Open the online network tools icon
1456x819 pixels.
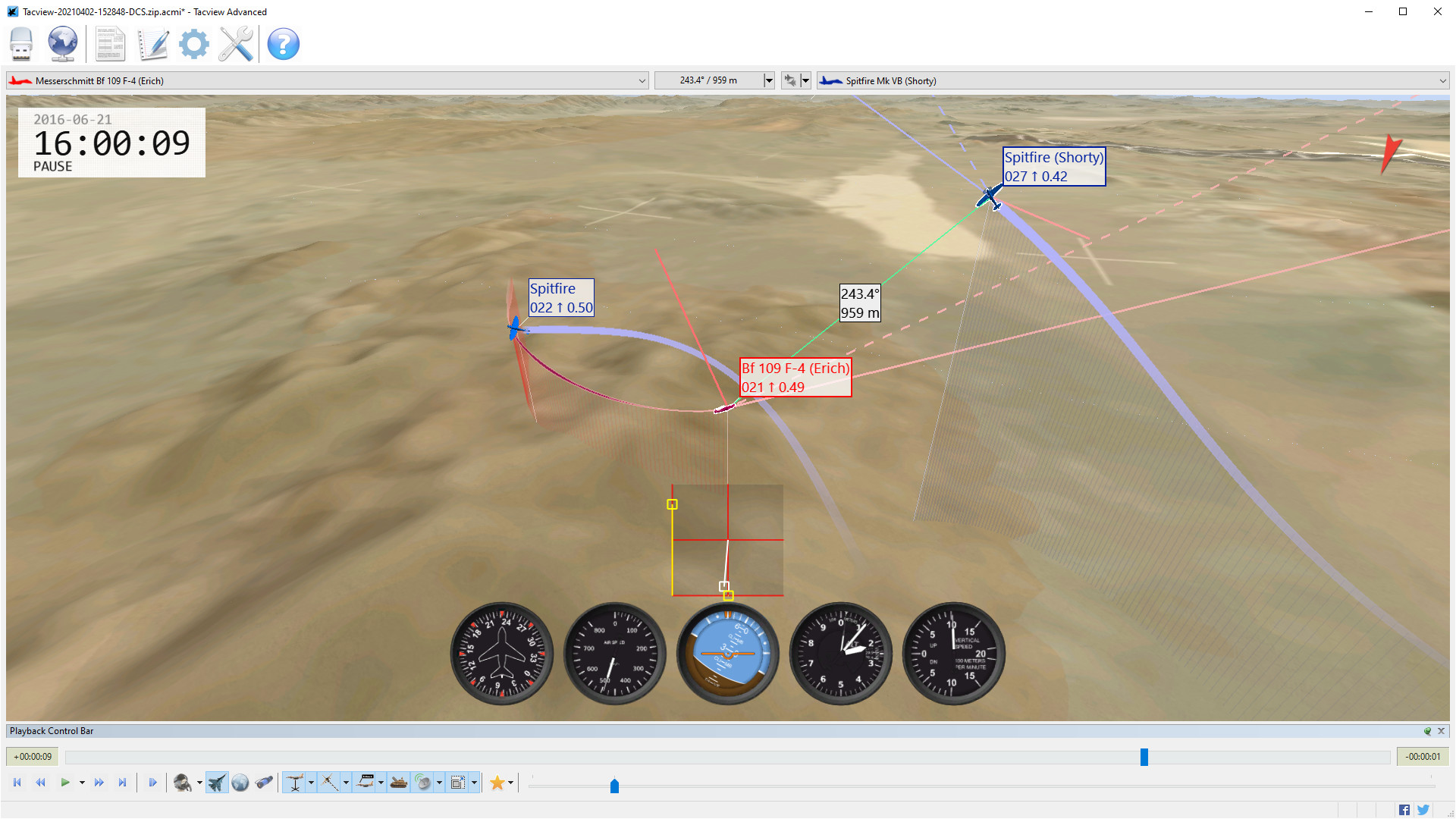point(62,44)
